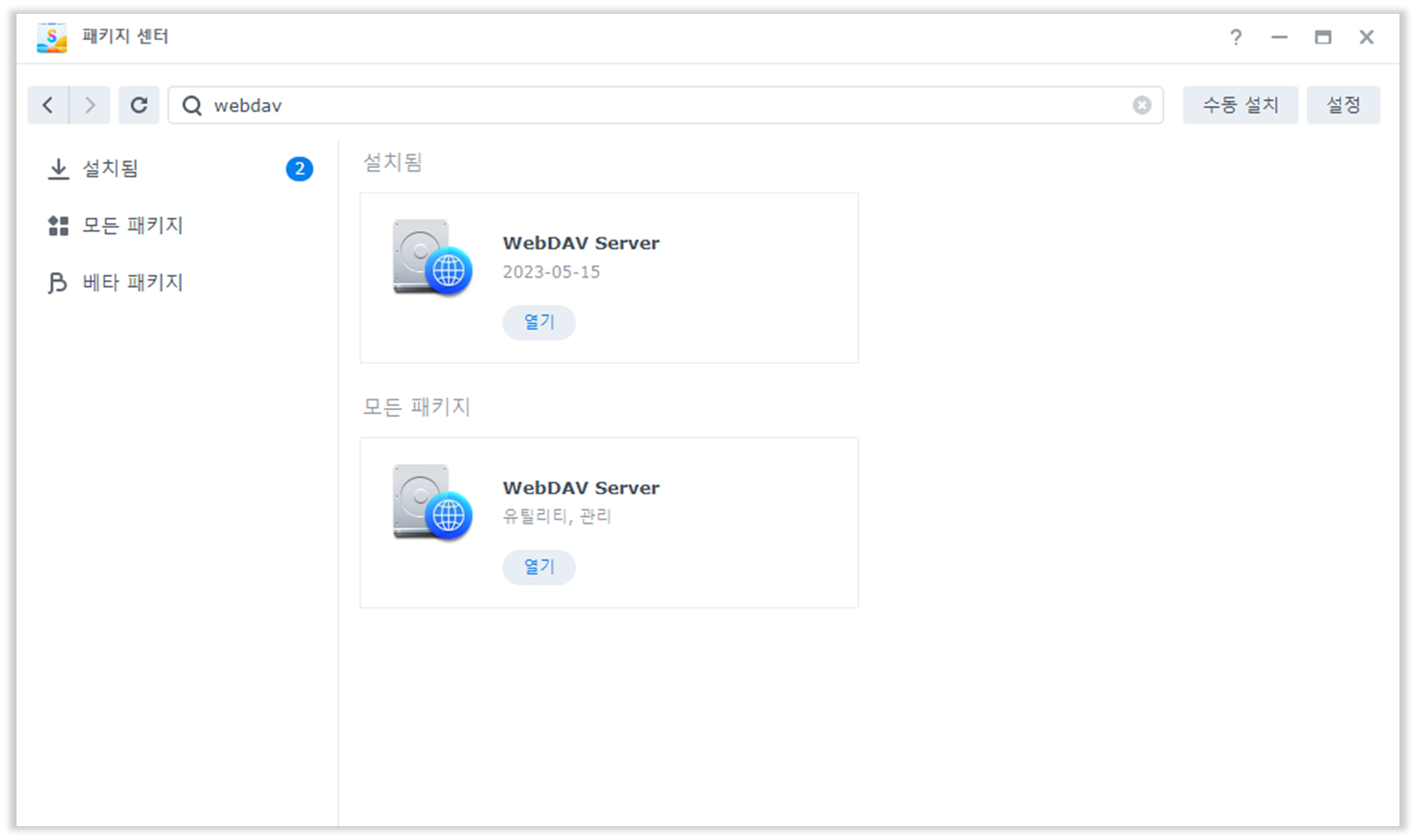Close the 패키지 센터 window
This screenshot has height=840, width=1416.
1366,37
